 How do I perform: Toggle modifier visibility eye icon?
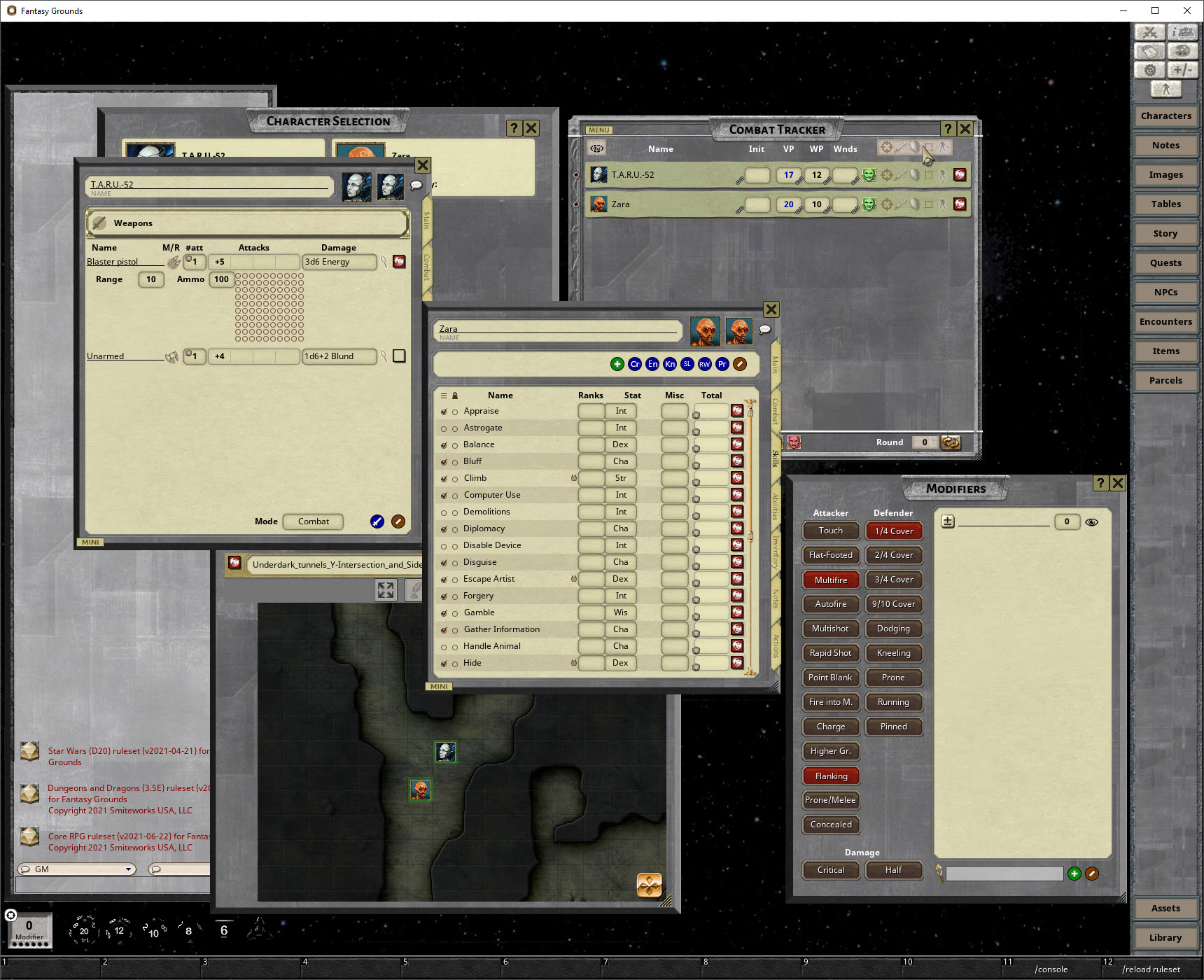tap(1091, 522)
